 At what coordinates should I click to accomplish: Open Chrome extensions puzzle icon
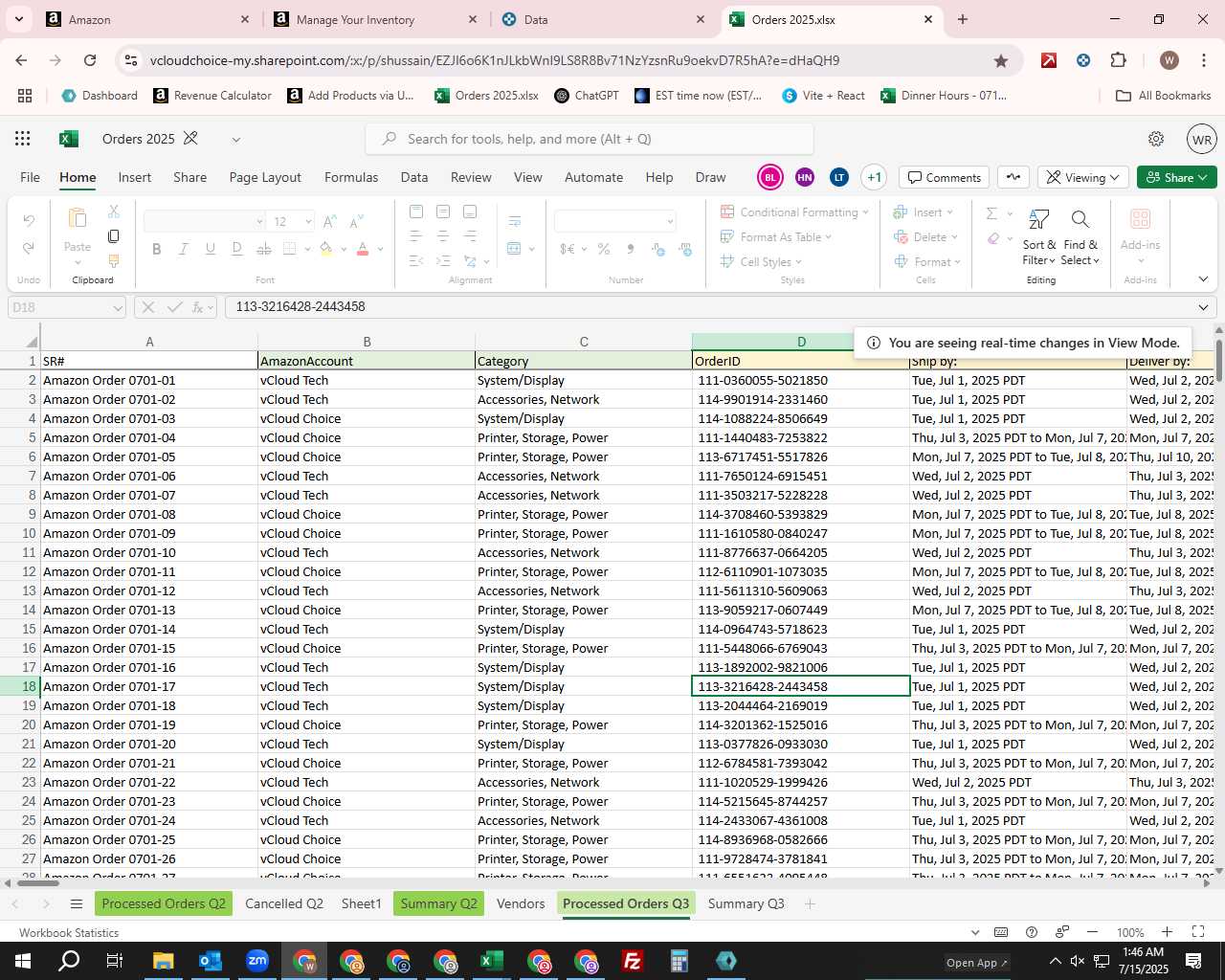(1118, 60)
